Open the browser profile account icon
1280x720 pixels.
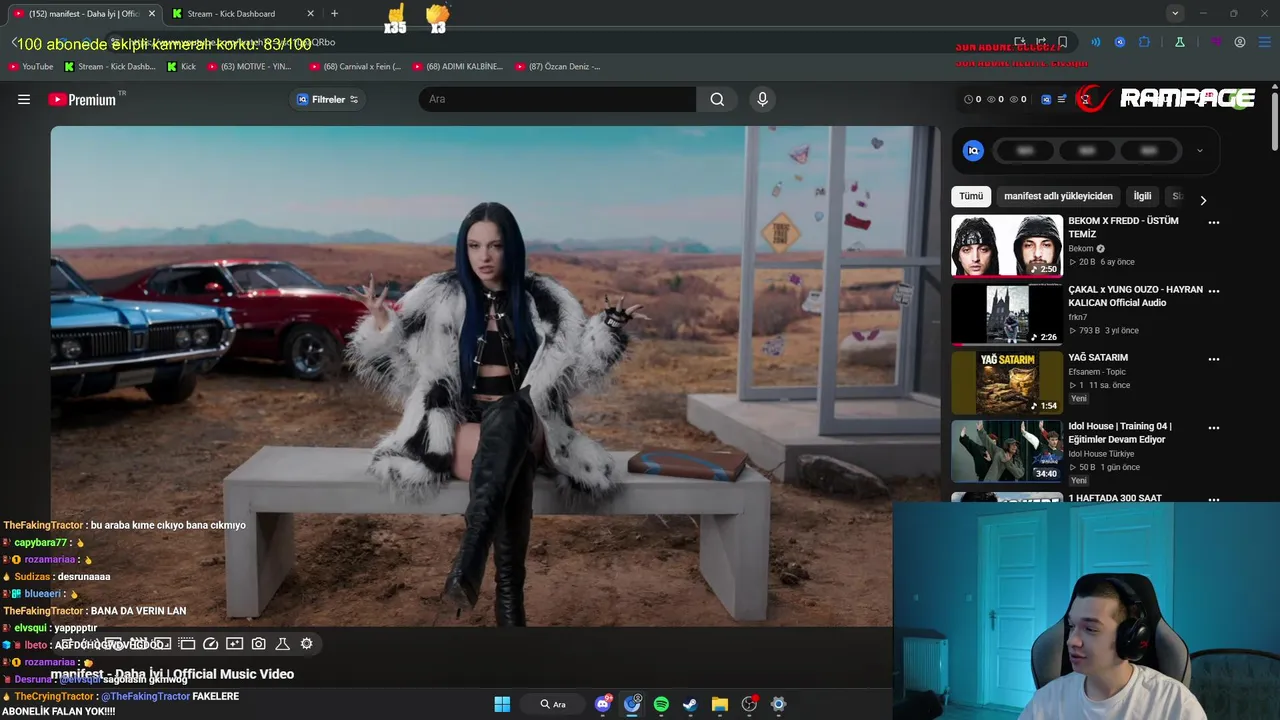1240,42
